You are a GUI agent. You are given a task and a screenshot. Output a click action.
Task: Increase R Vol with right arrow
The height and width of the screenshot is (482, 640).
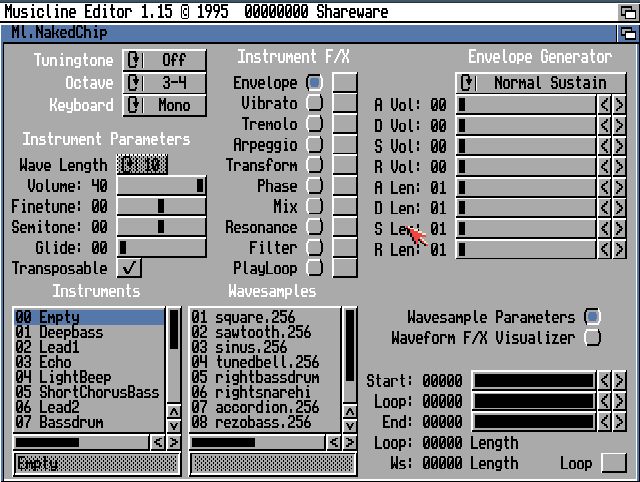(619, 167)
